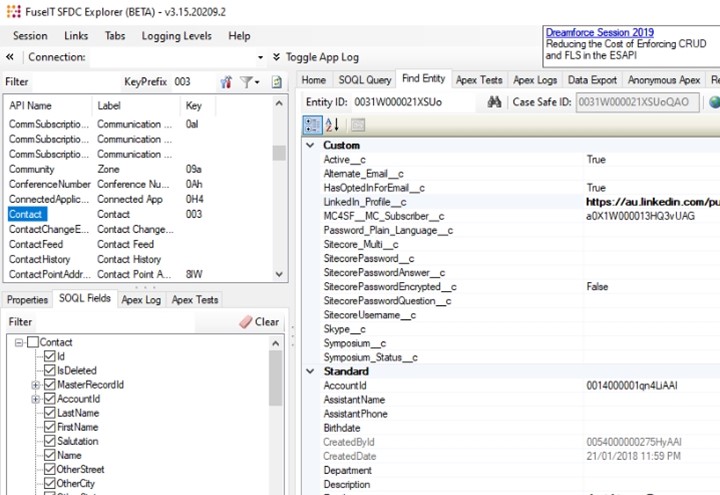Image resolution: width=720 pixels, height=495 pixels.
Task: Select the ContactHistory row
Action: point(139,259)
